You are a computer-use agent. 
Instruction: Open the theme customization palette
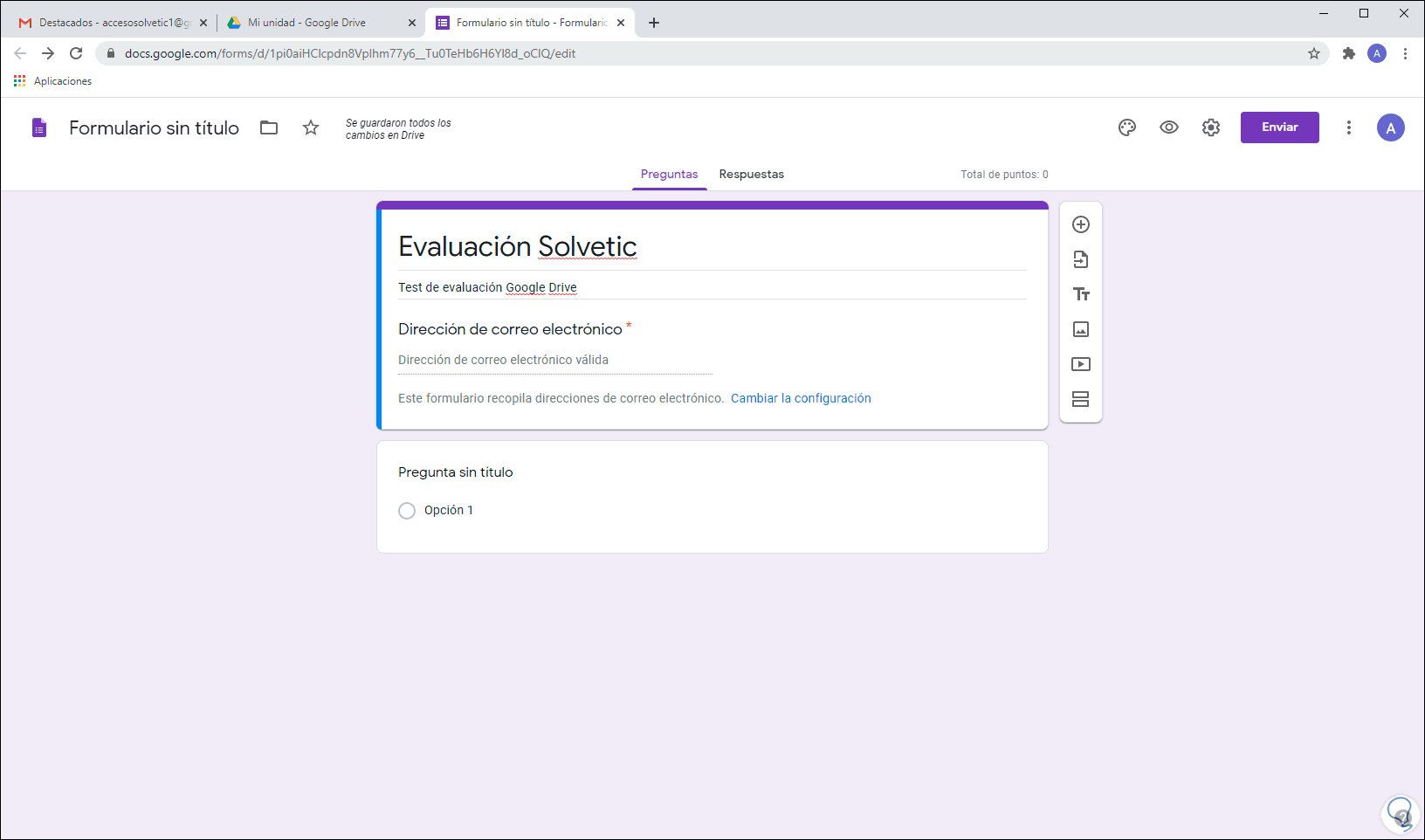click(x=1127, y=127)
